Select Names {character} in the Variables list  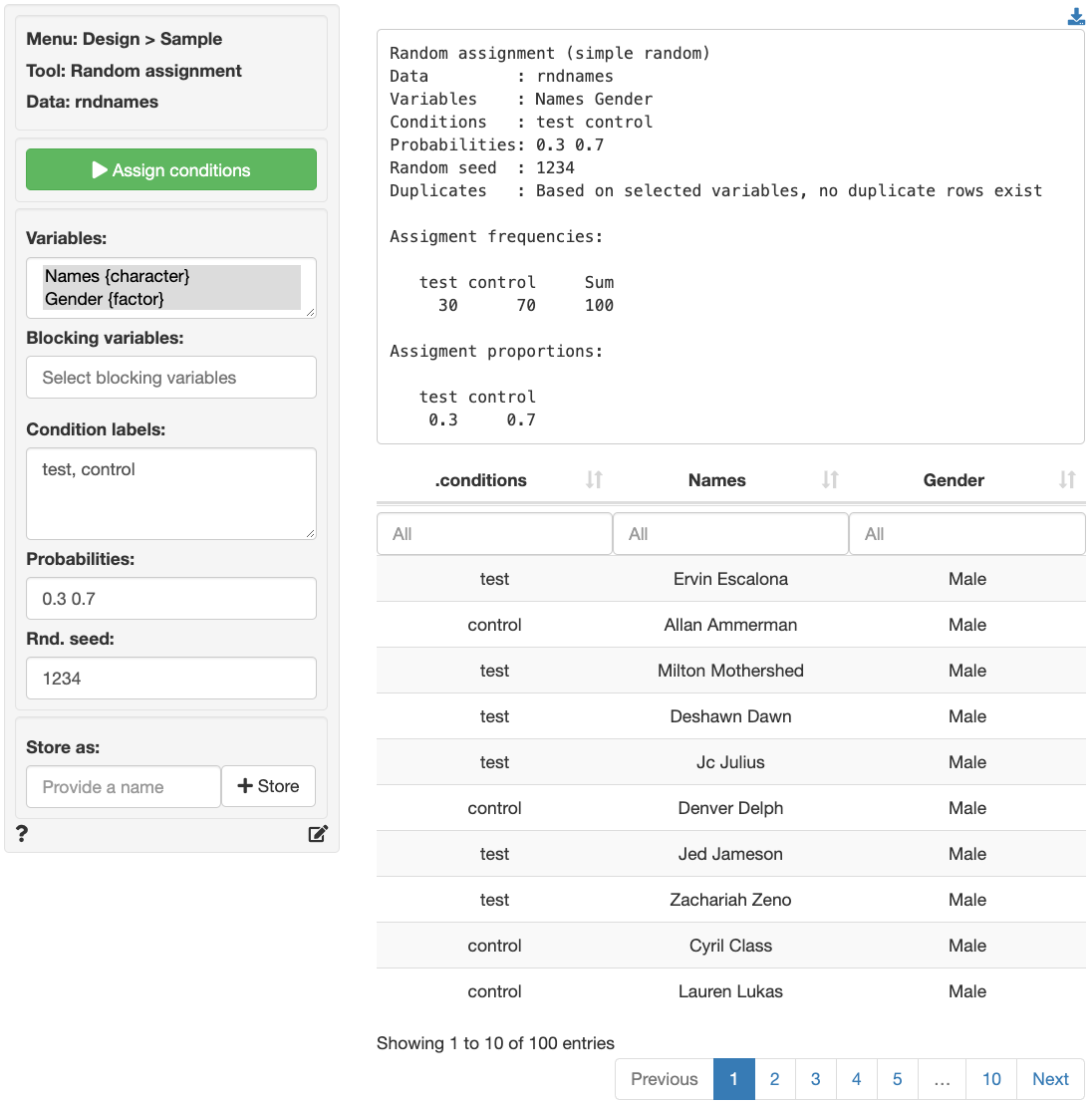117,276
